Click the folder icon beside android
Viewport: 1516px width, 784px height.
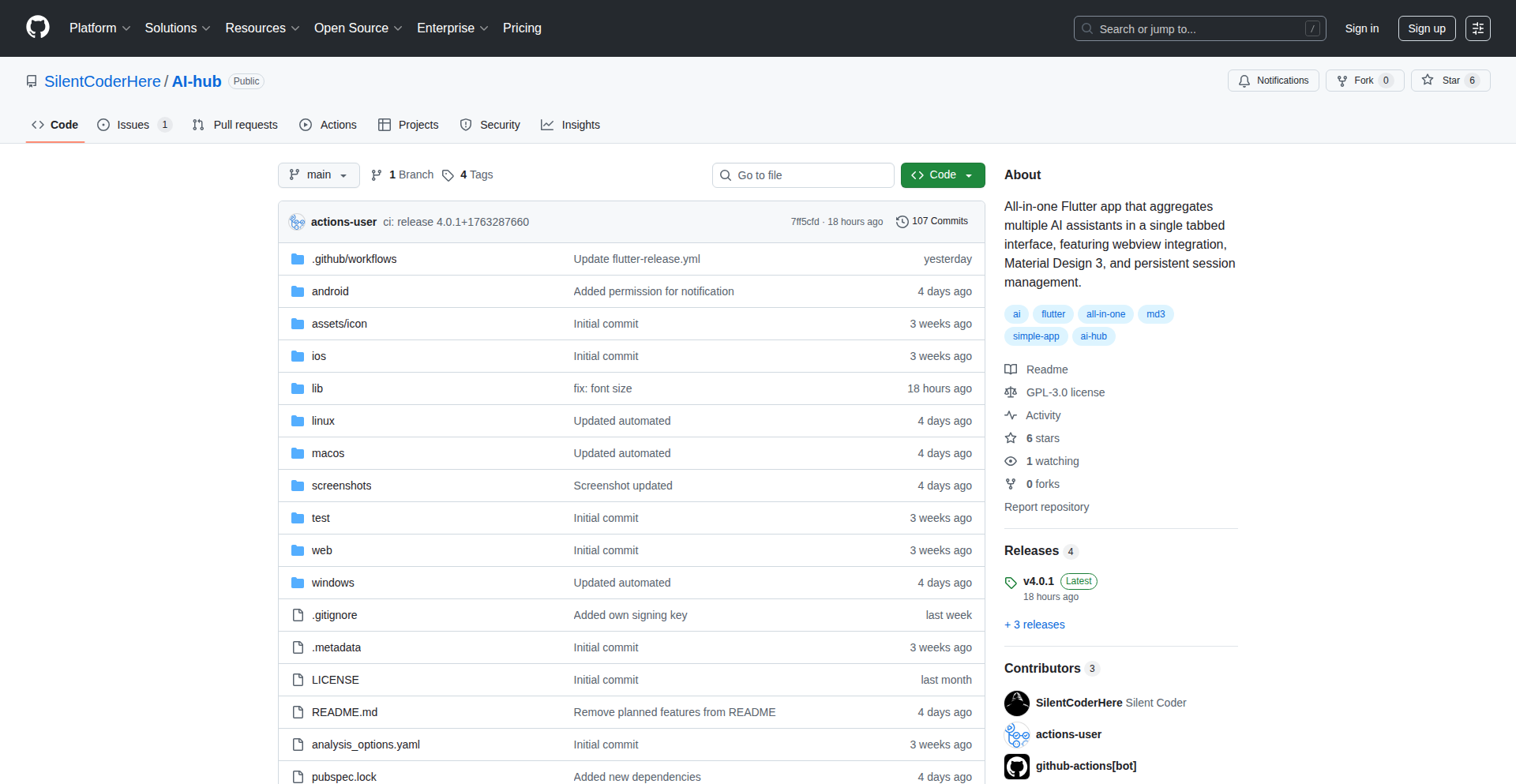click(x=298, y=291)
